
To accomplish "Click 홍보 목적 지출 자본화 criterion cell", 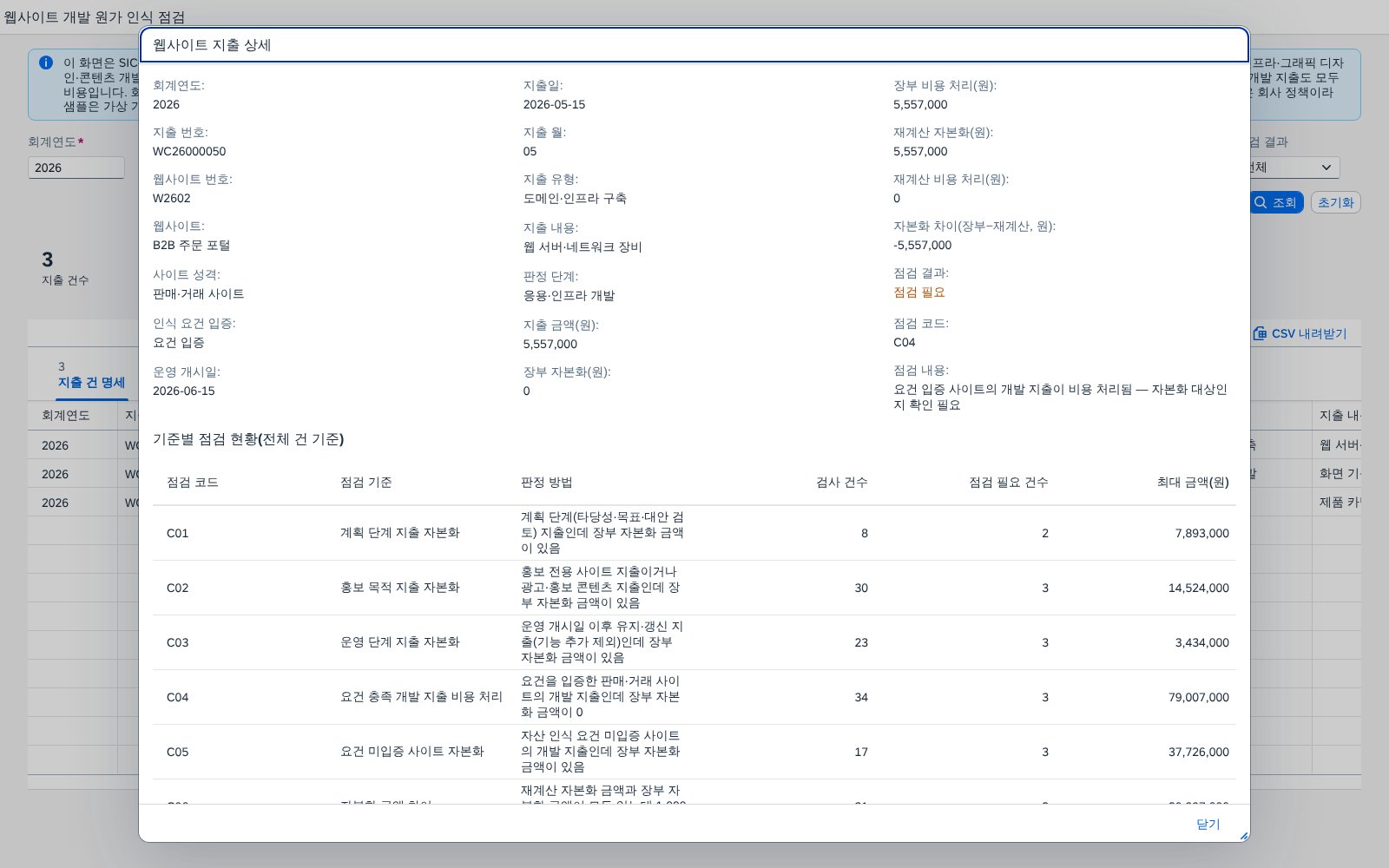I will pos(400,587).
